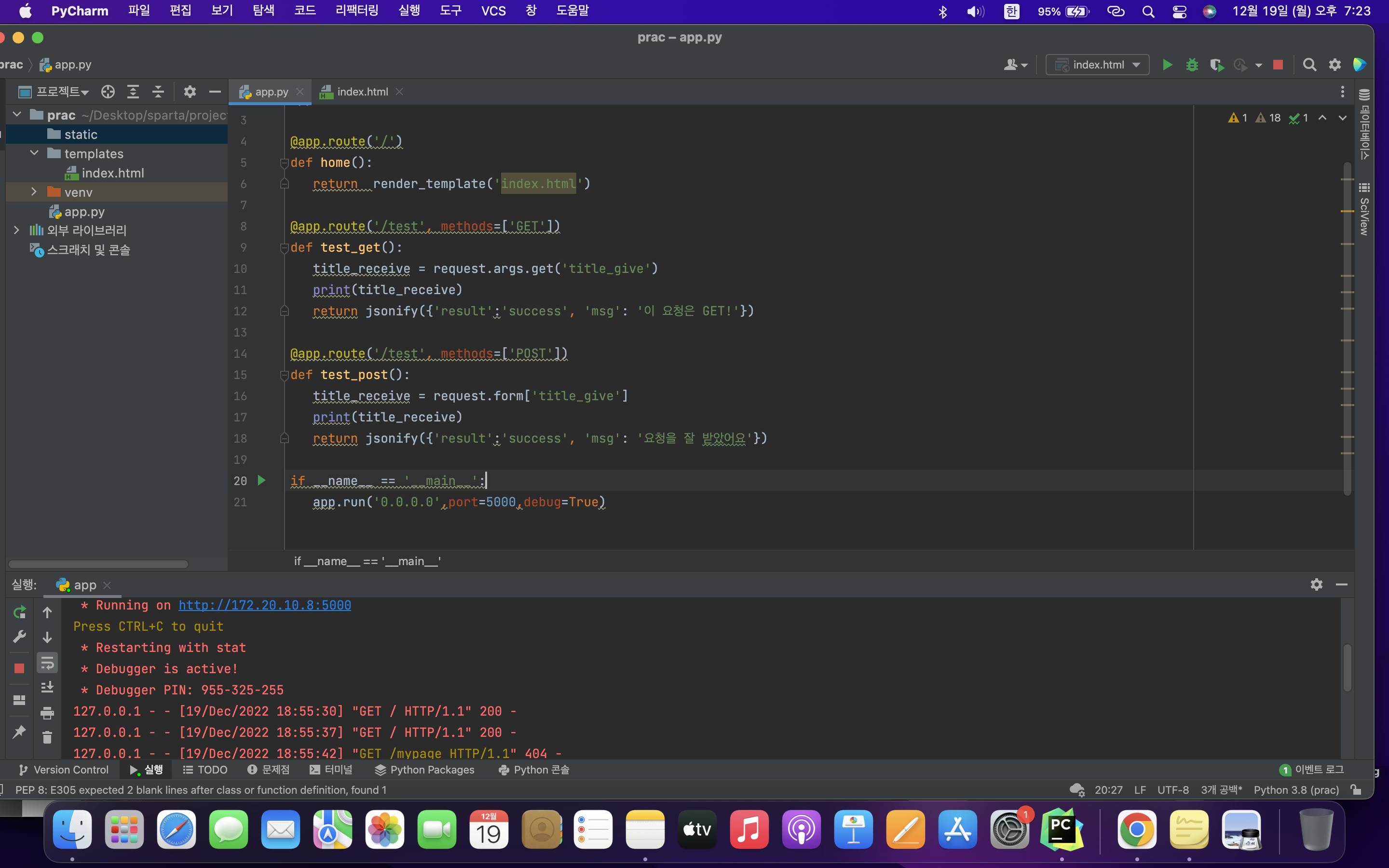Expand the external libraries node
1389x868 pixels.
tap(17, 230)
